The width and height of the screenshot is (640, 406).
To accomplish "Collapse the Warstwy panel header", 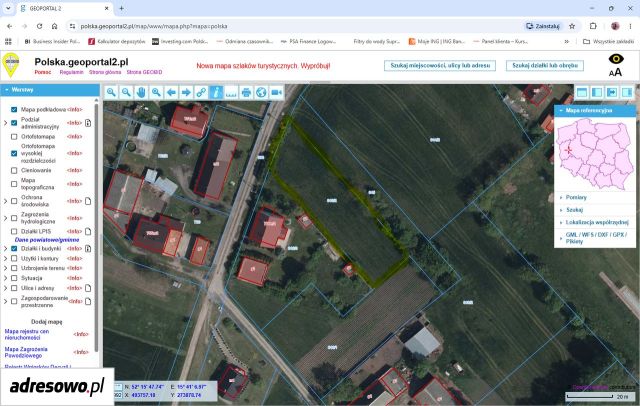I will (50, 90).
